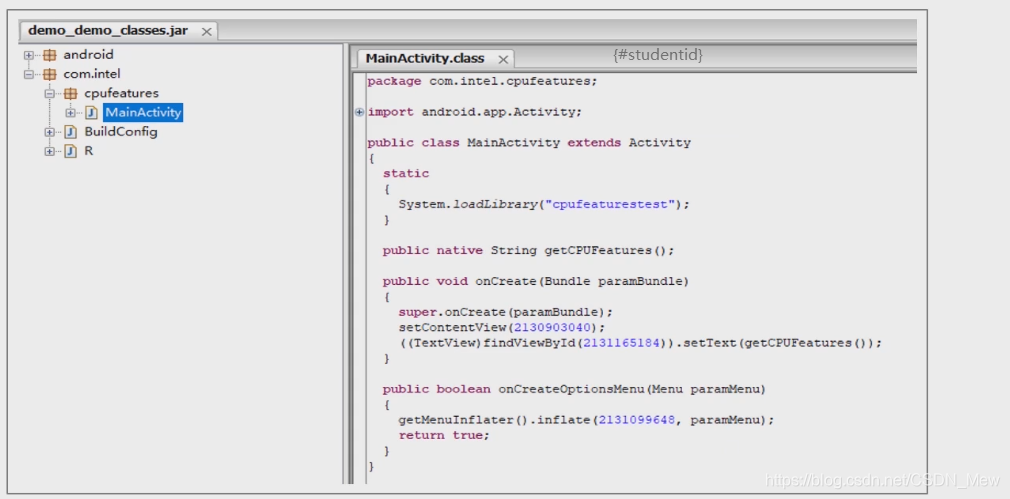
Task: Click the onCreate(Bundle paramBundle) method signature
Action: (536, 281)
